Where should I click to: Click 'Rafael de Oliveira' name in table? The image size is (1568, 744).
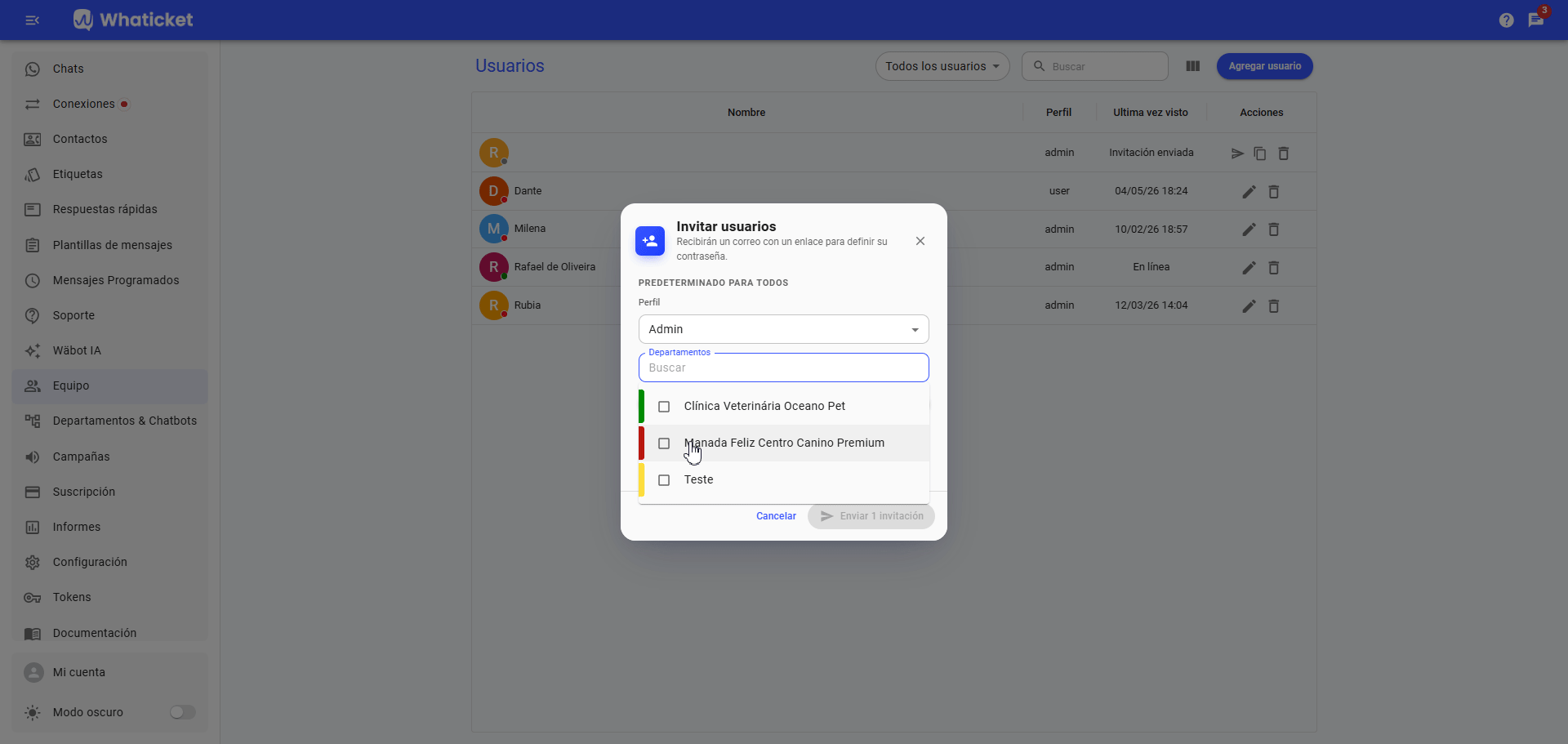555,267
